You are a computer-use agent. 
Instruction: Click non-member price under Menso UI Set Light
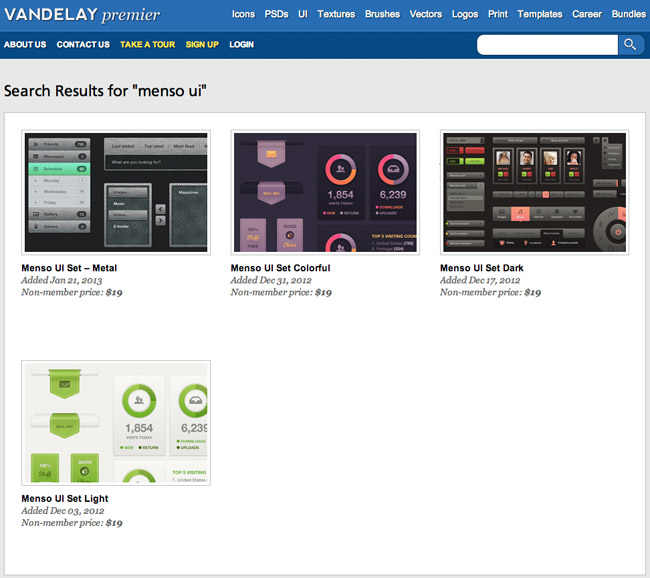pyautogui.click(x=72, y=523)
